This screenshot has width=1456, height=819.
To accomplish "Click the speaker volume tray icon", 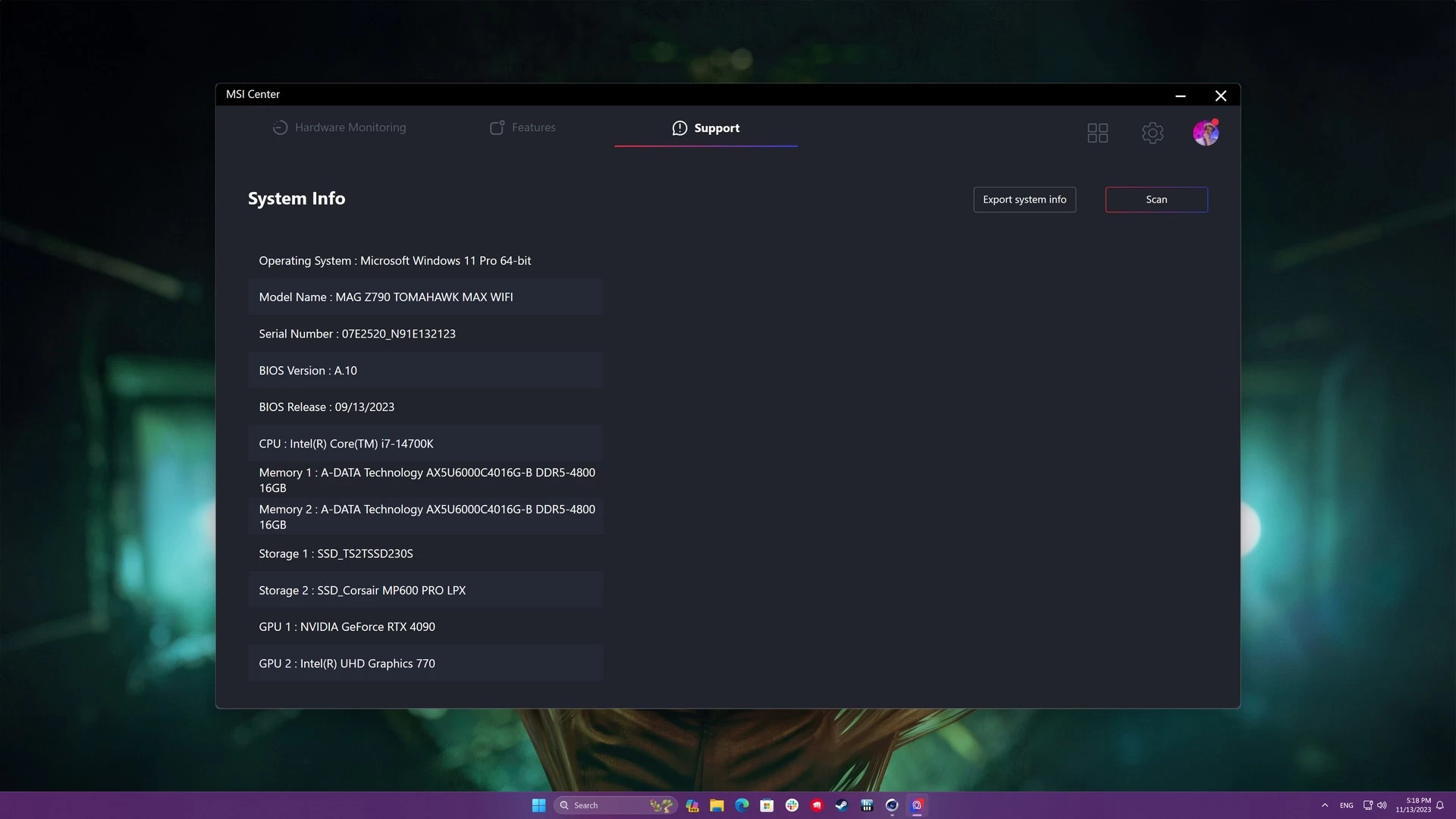I will point(1382,805).
